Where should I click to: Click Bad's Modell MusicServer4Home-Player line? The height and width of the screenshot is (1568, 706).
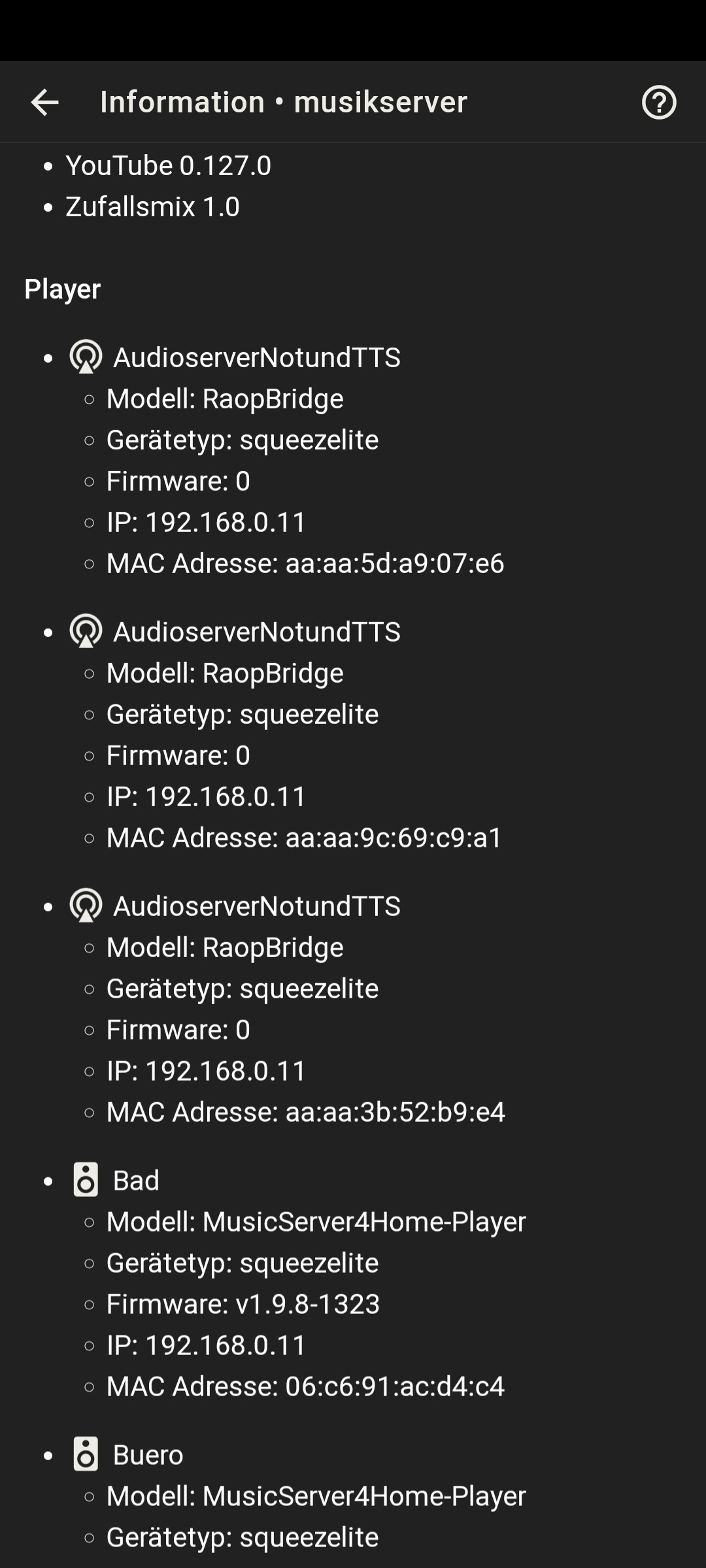click(316, 1222)
